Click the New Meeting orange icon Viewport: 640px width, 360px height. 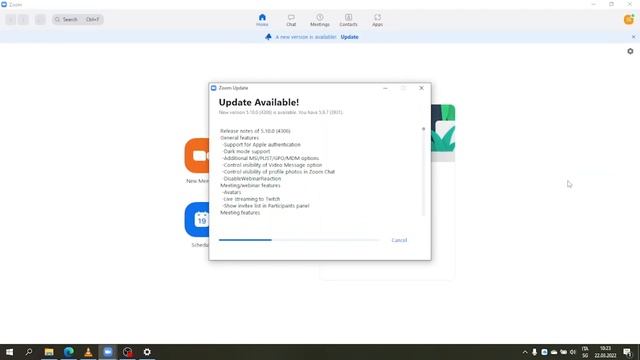coord(197,156)
